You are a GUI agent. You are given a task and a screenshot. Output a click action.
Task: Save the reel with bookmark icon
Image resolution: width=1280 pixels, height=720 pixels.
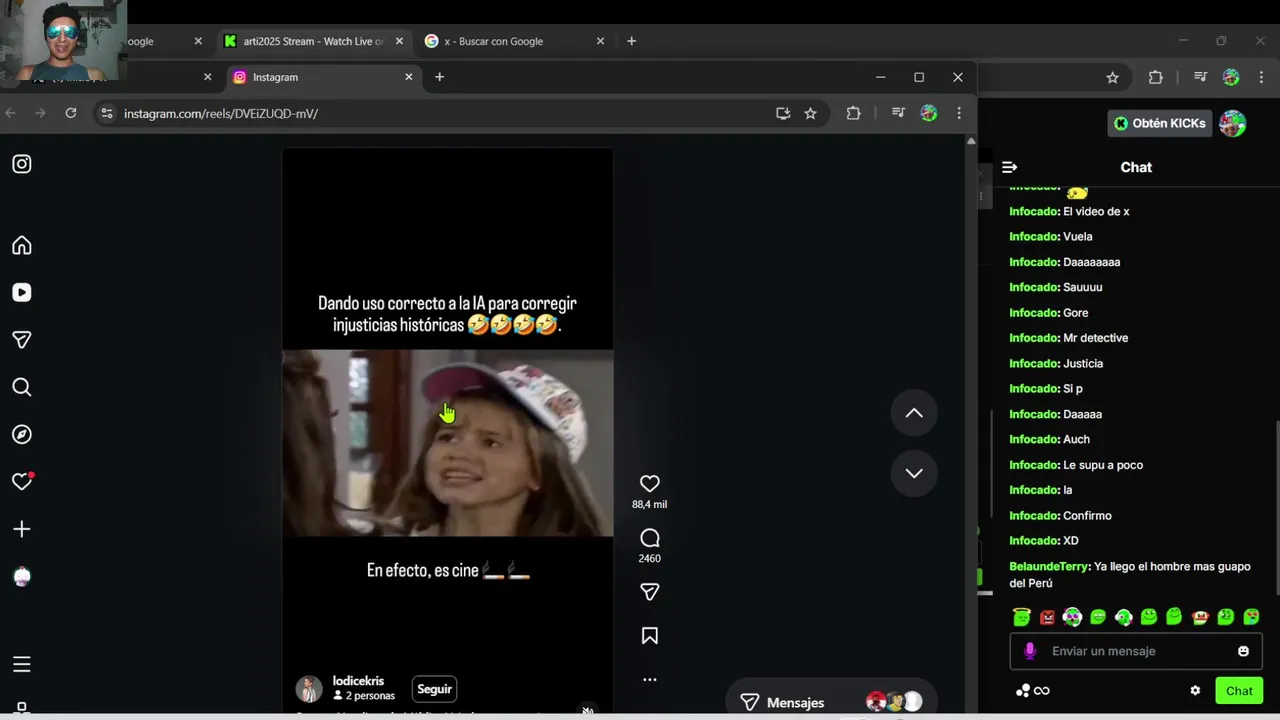[x=650, y=636]
